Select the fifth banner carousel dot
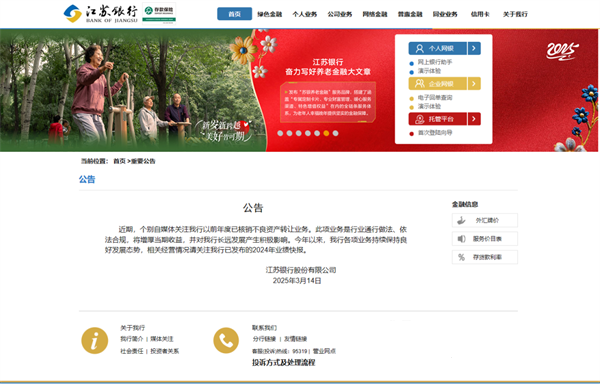Screen dimensions: 600x384 click(x=317, y=133)
